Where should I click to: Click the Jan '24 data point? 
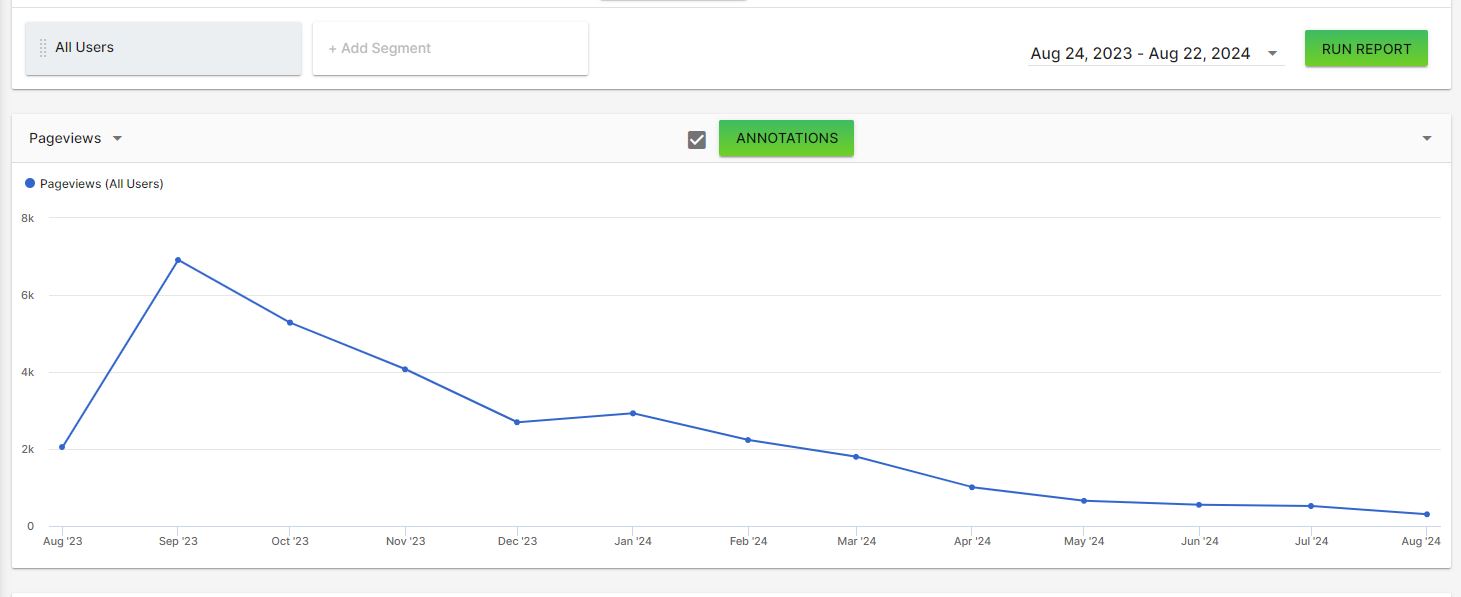[x=633, y=413]
